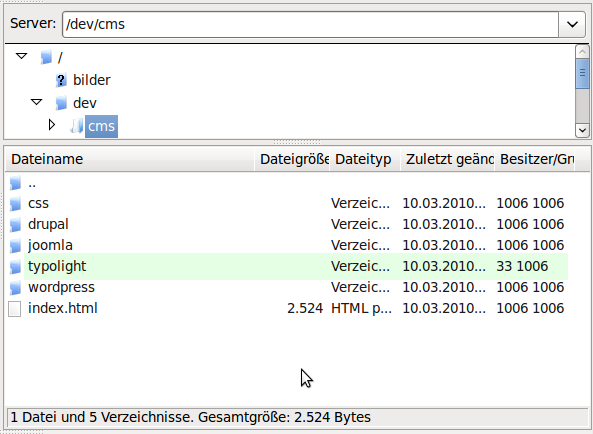
Task: Click the index.html file icon
Action: [x=15, y=309]
